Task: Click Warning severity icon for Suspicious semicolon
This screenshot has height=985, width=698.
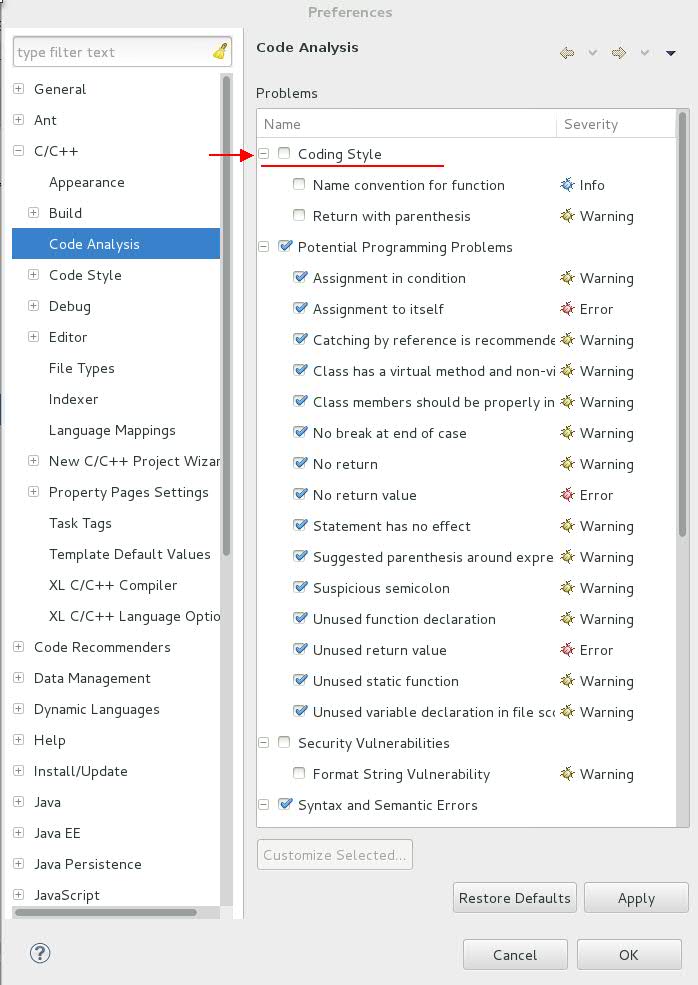Action: (568, 588)
